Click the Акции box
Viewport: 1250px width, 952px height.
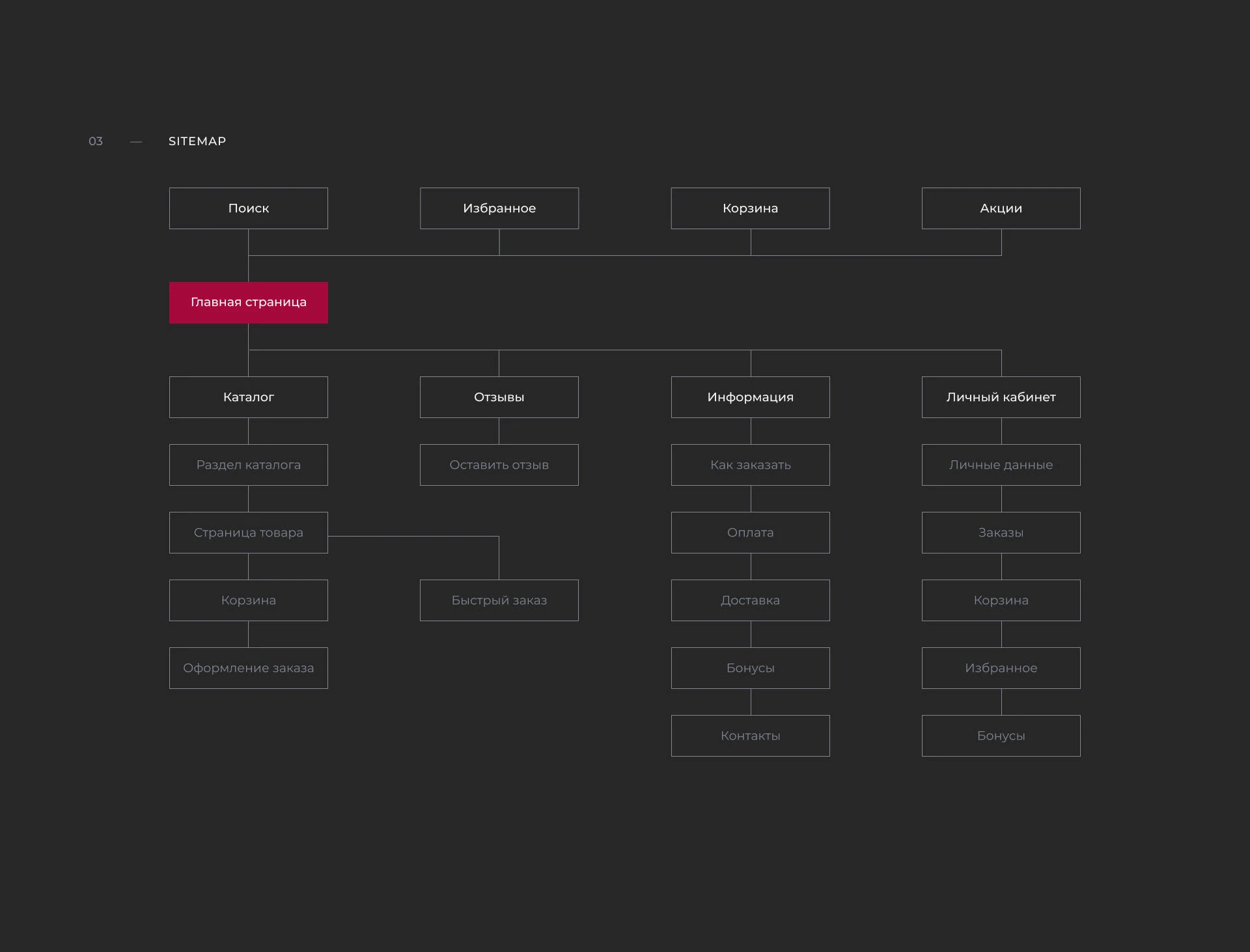pyautogui.click(x=1001, y=208)
